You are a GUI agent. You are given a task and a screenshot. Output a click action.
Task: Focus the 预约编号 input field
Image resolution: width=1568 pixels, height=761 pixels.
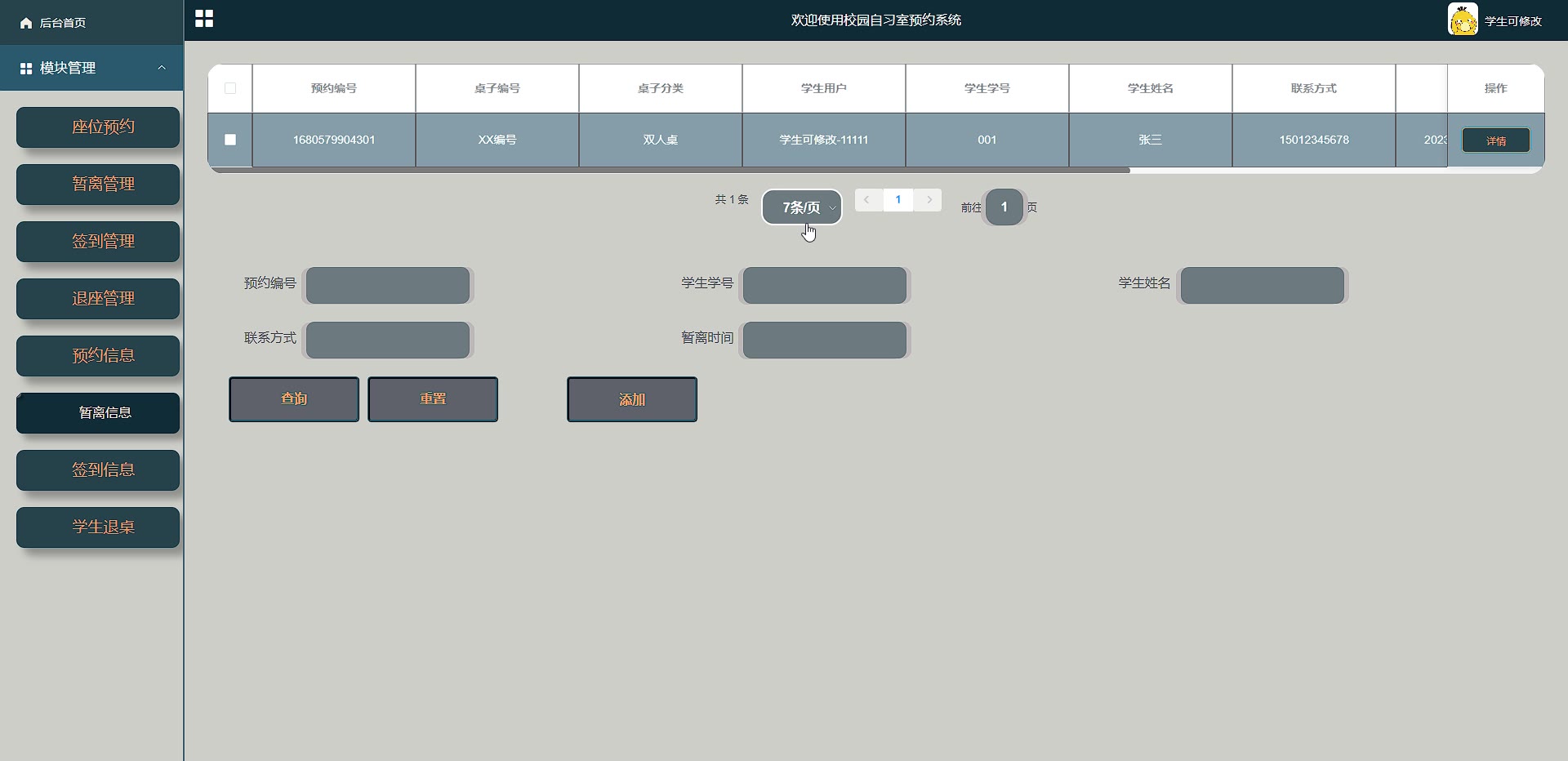[x=388, y=286]
